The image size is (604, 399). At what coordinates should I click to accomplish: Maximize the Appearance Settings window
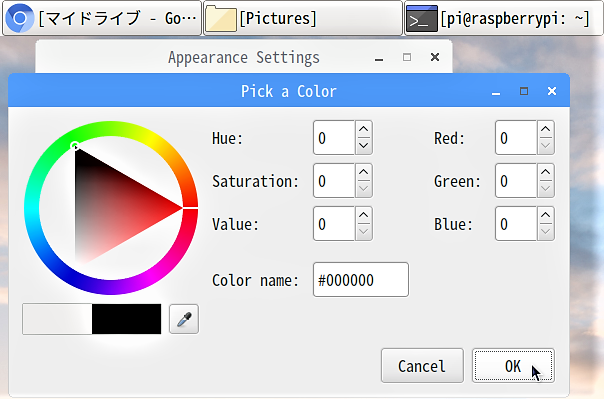click(x=407, y=57)
